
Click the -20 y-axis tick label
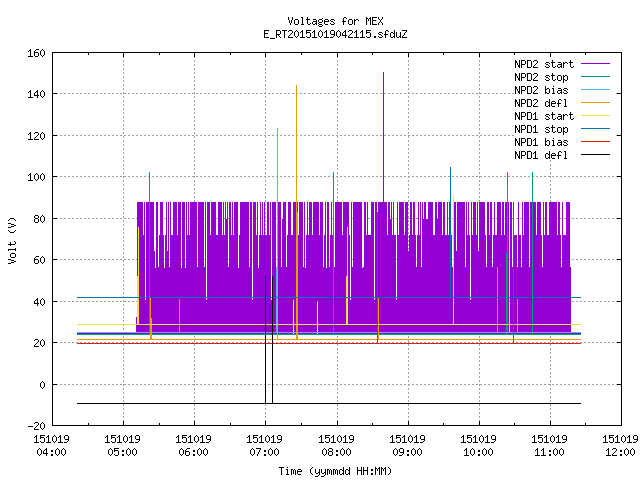(36, 426)
